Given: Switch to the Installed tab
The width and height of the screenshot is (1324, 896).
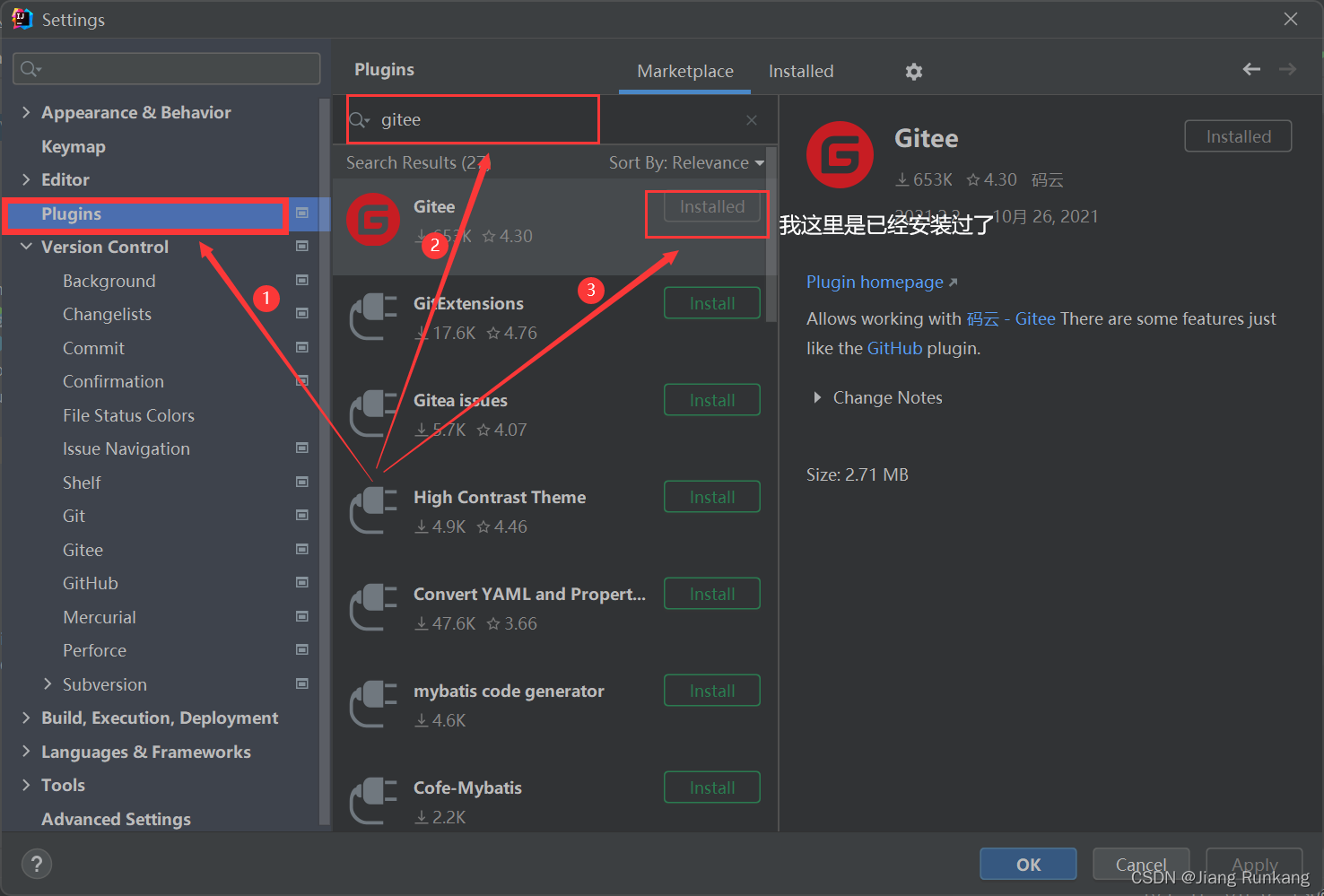Looking at the screenshot, I should coord(801,71).
